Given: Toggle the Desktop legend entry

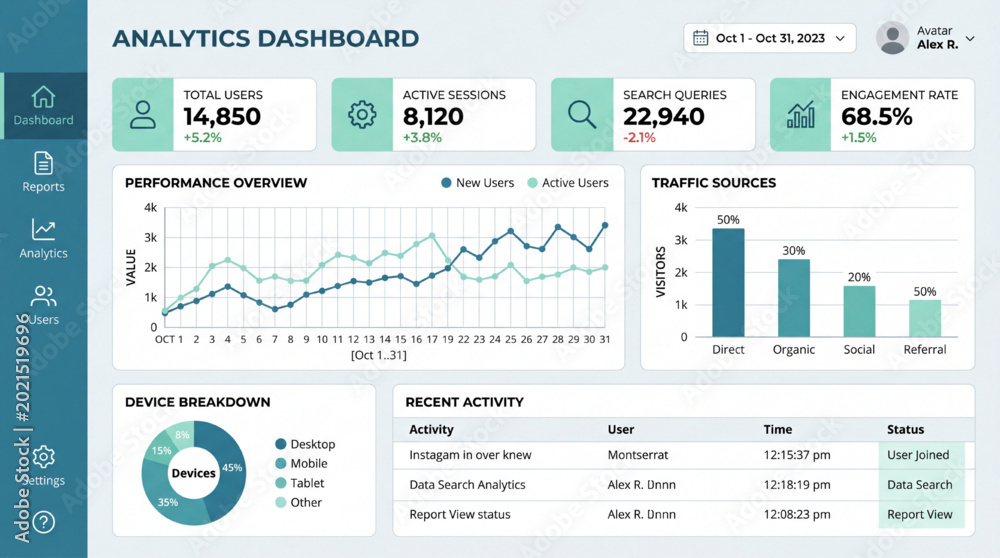Looking at the screenshot, I should pyautogui.click(x=305, y=444).
